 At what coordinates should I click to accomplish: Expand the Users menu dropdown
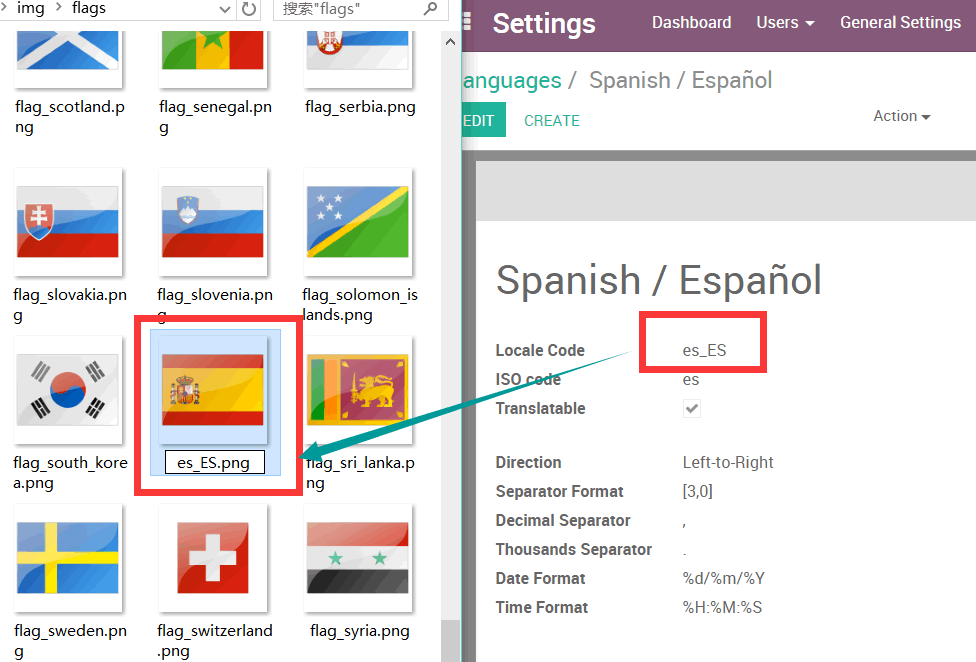pyautogui.click(x=785, y=22)
